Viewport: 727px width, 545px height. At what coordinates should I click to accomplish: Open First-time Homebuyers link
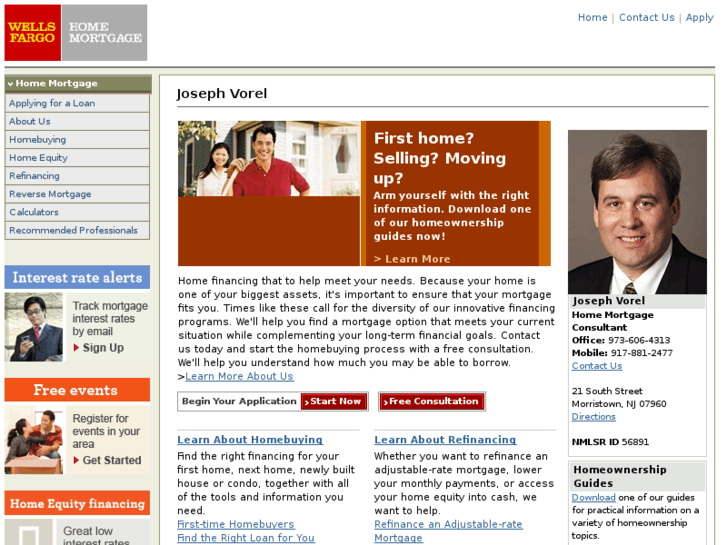point(236,524)
